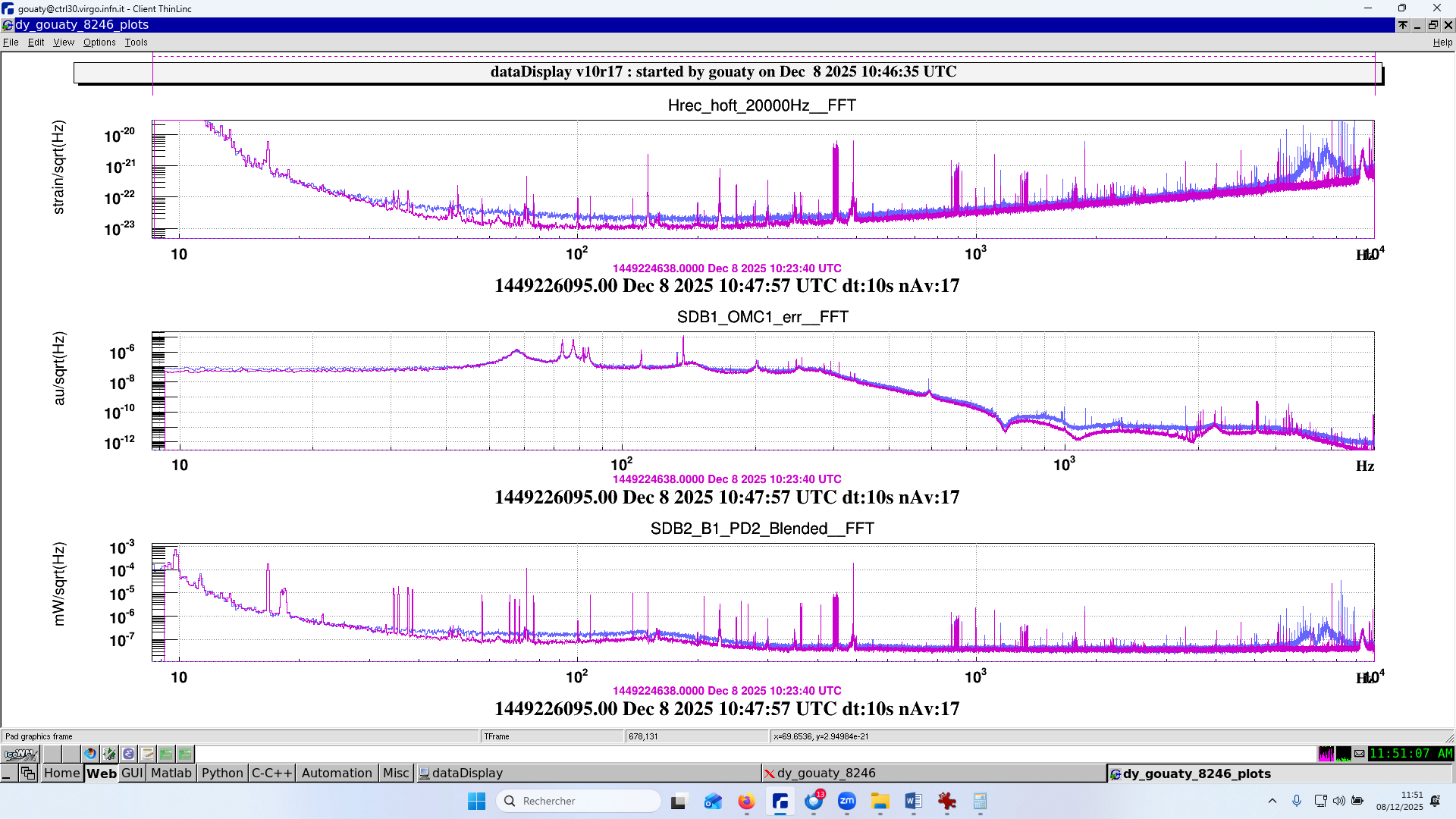Open the Options menu

(x=99, y=42)
